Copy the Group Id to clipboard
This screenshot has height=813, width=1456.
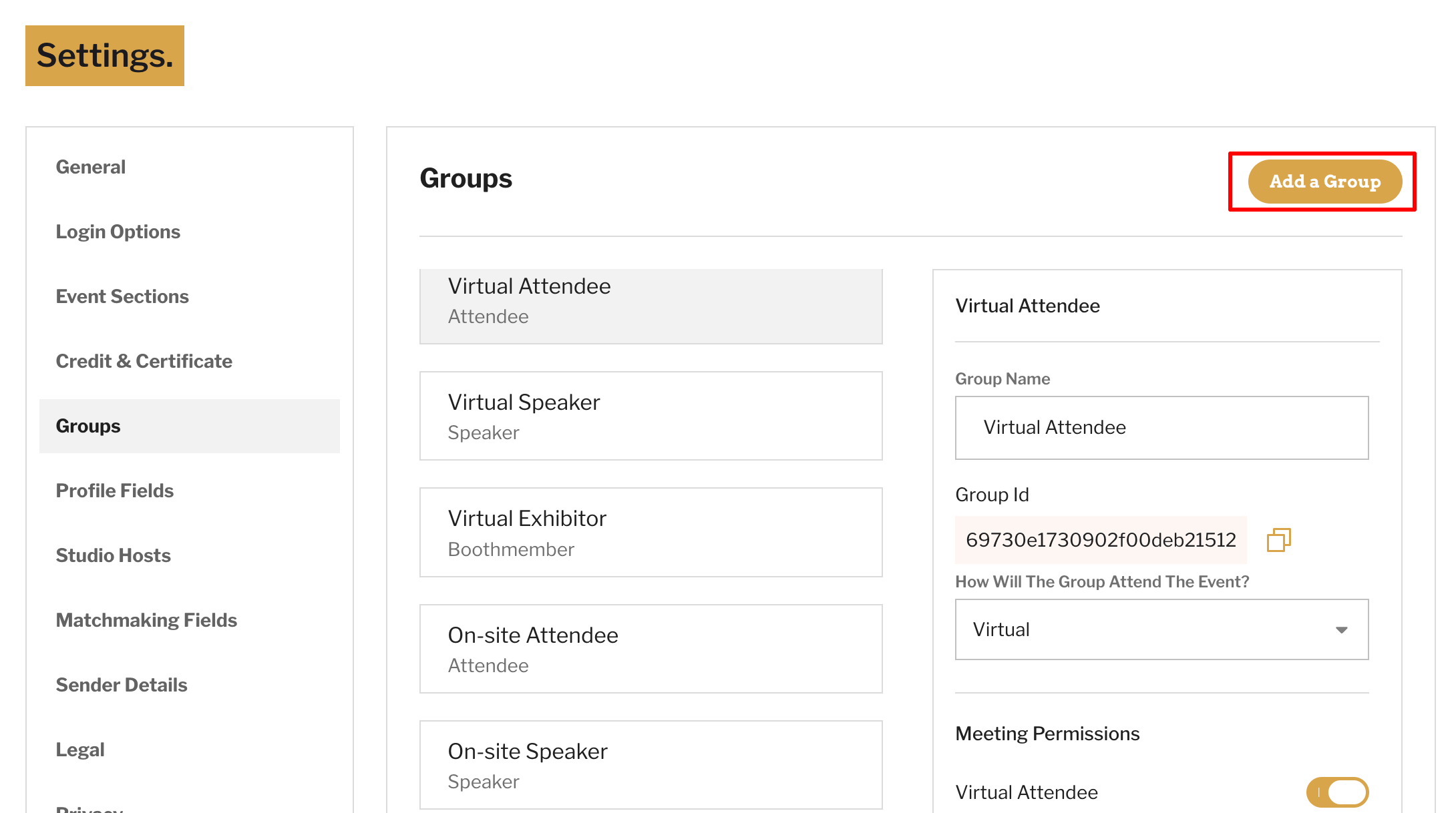click(1278, 540)
